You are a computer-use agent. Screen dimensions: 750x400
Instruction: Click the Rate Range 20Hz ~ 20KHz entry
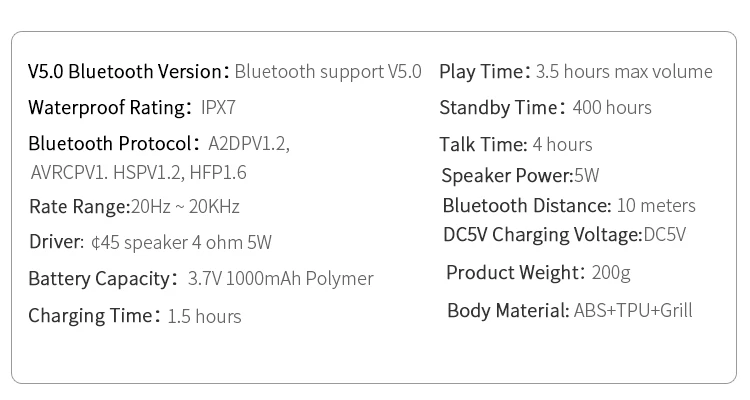[x=134, y=207]
